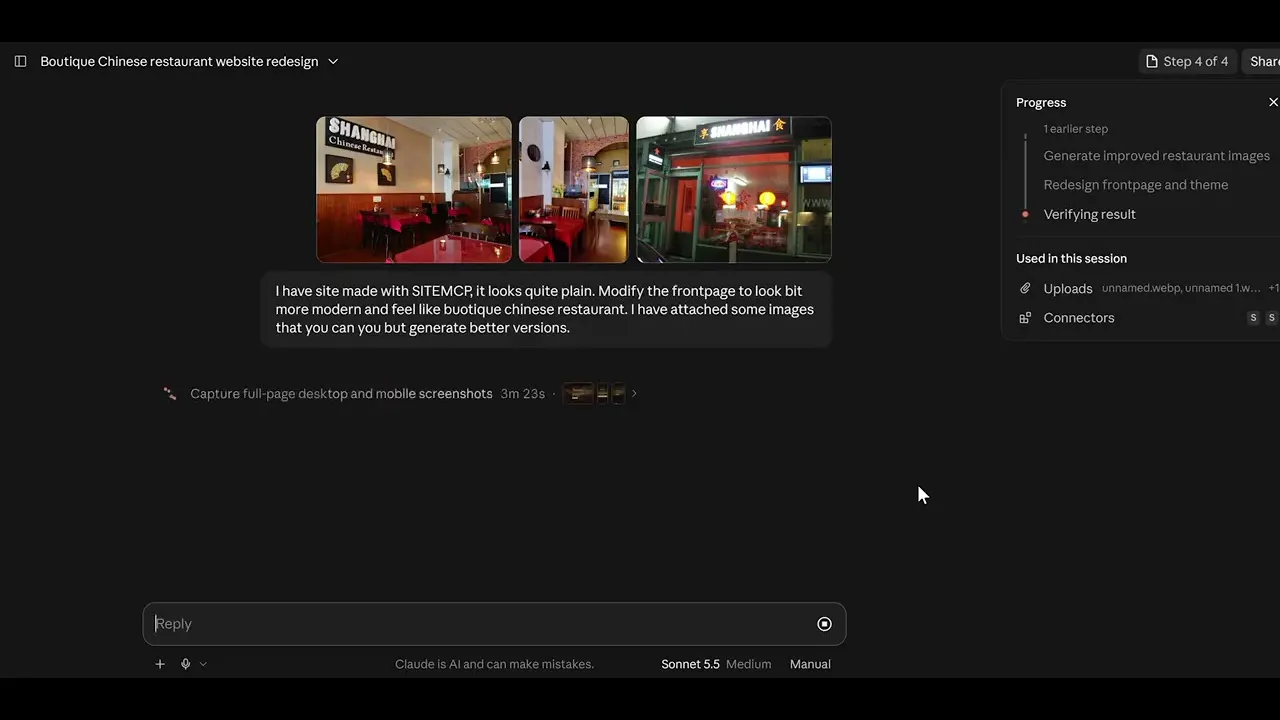1280x720 pixels.
Task: Expand the microphone options chevron
Action: pos(203,664)
